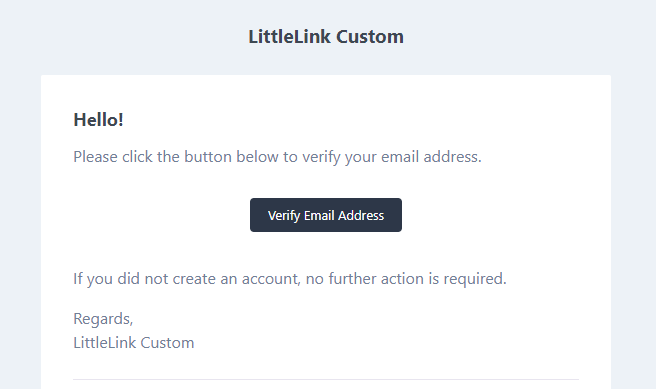Open the LittleLink Custom header link
Viewport: 656px width, 389px height.
point(326,37)
